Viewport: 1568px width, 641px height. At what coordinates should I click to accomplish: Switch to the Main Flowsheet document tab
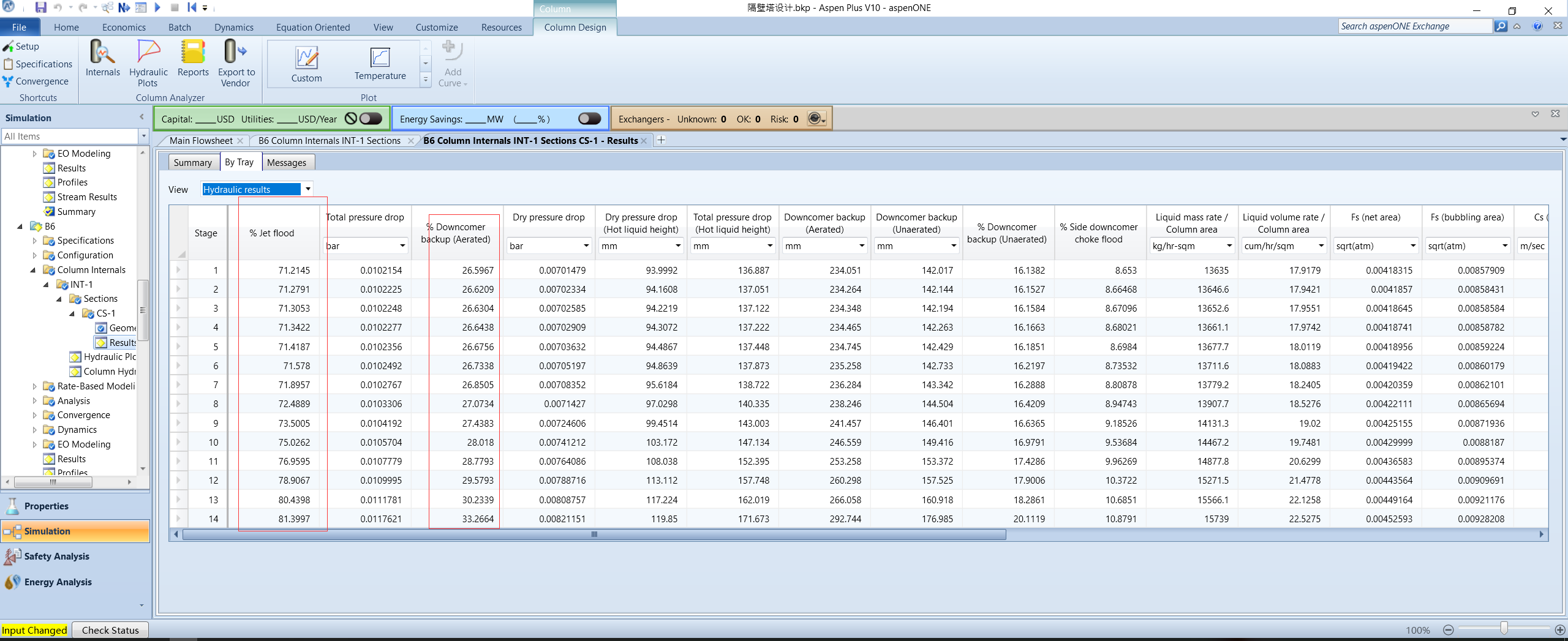click(x=201, y=141)
